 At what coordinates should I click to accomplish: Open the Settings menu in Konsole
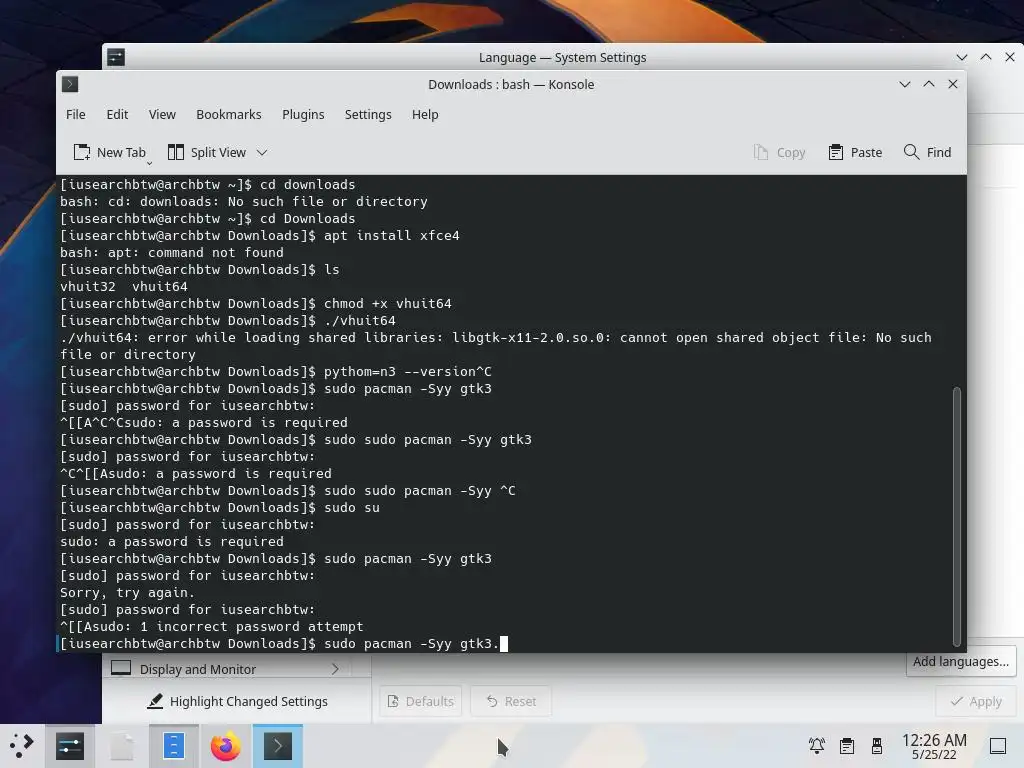368,114
